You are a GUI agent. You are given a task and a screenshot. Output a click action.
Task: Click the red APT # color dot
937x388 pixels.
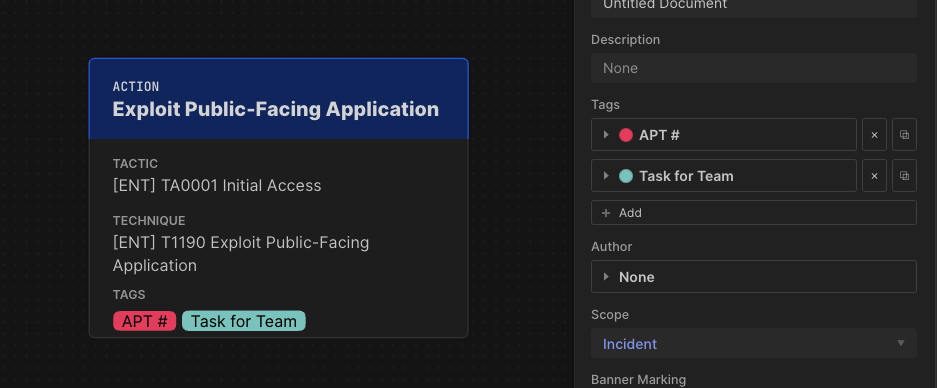click(626, 135)
